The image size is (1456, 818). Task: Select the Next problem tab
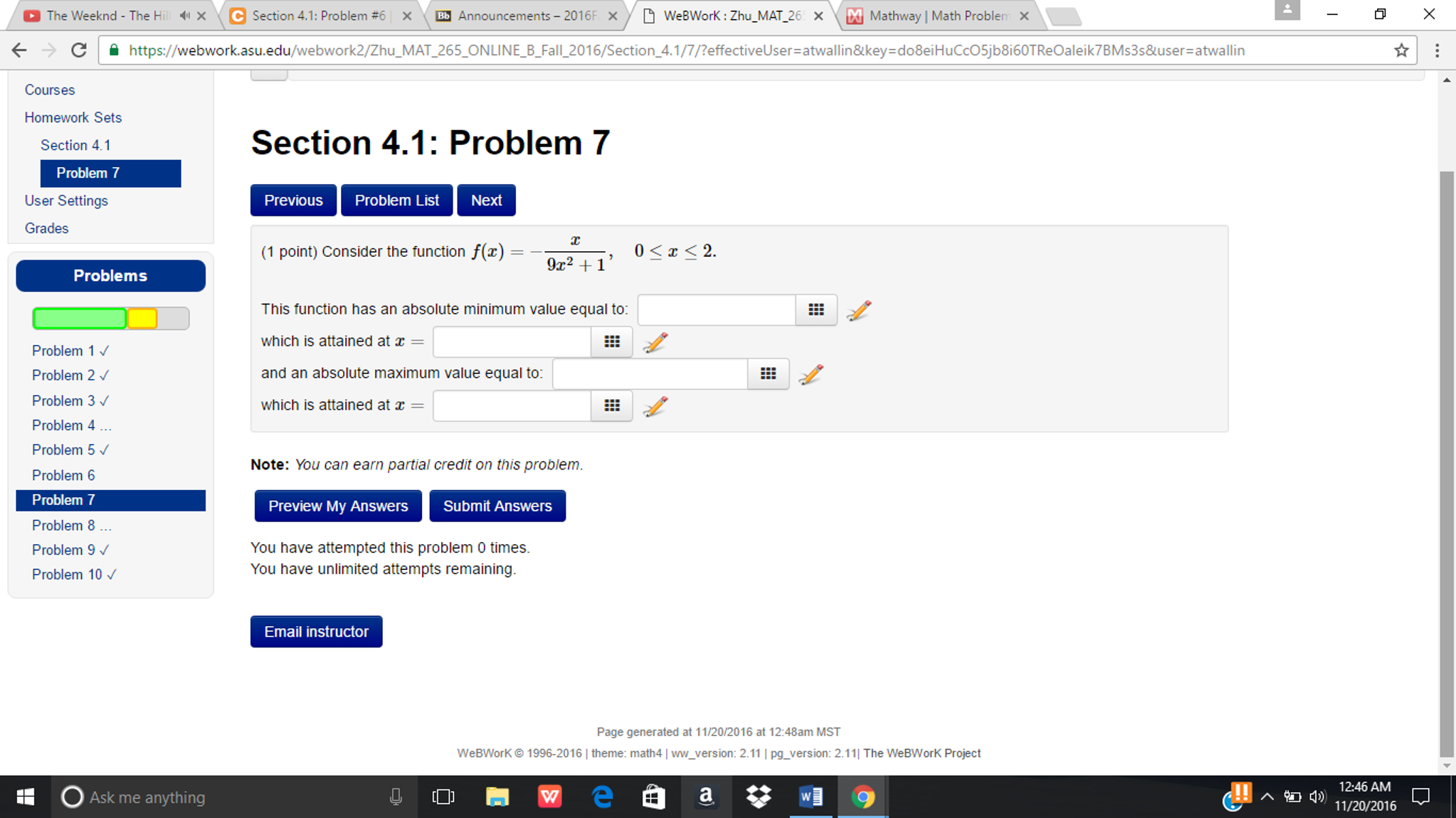(487, 200)
